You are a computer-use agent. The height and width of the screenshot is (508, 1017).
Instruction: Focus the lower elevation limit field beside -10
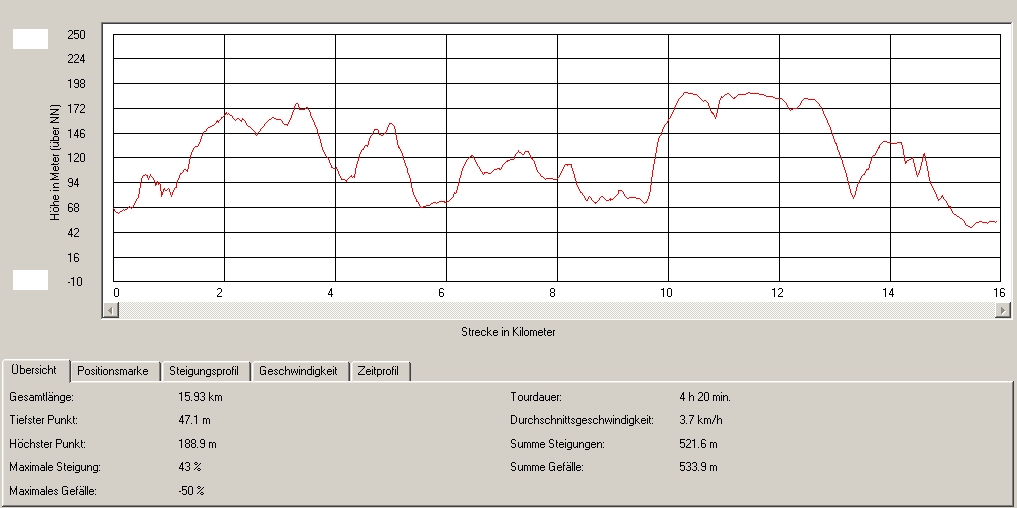click(30, 280)
